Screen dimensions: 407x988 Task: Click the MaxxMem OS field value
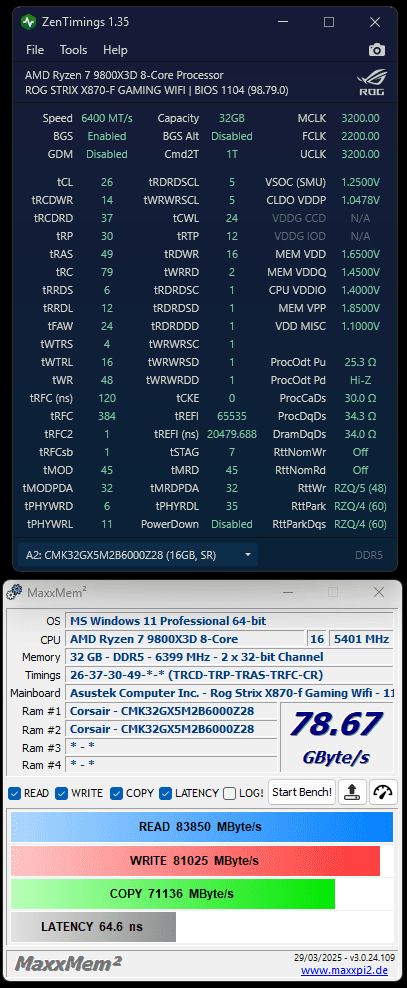click(229, 621)
